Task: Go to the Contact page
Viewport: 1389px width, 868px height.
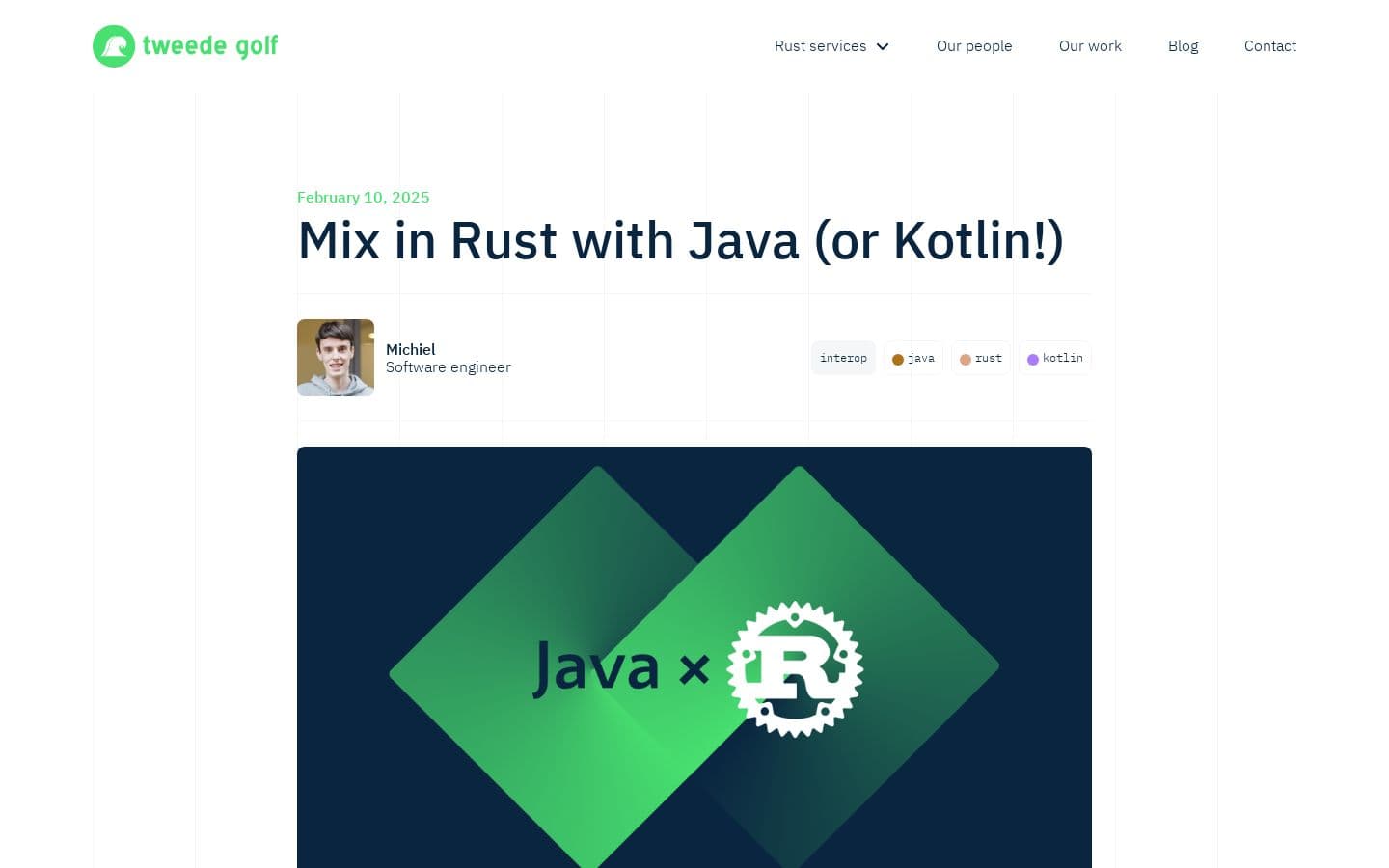Action: pyautogui.click(x=1270, y=46)
